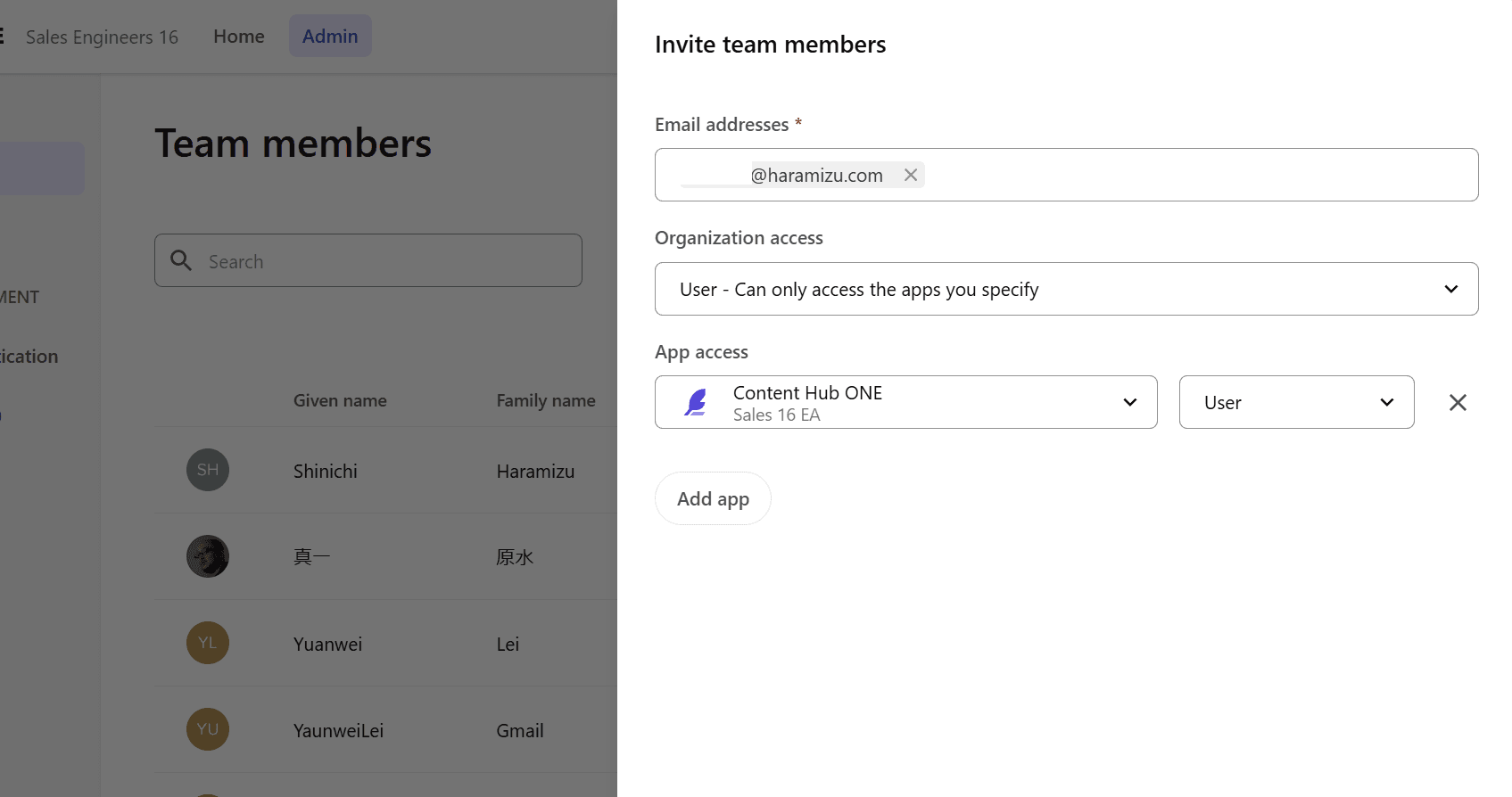Go to the Home tab
The image size is (1512, 797).
tap(239, 37)
